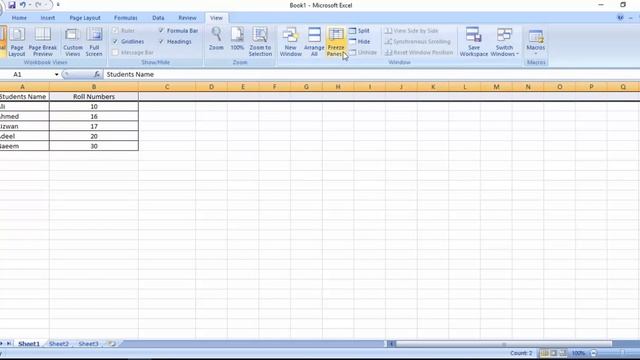Select the cell containing 10

(94, 107)
